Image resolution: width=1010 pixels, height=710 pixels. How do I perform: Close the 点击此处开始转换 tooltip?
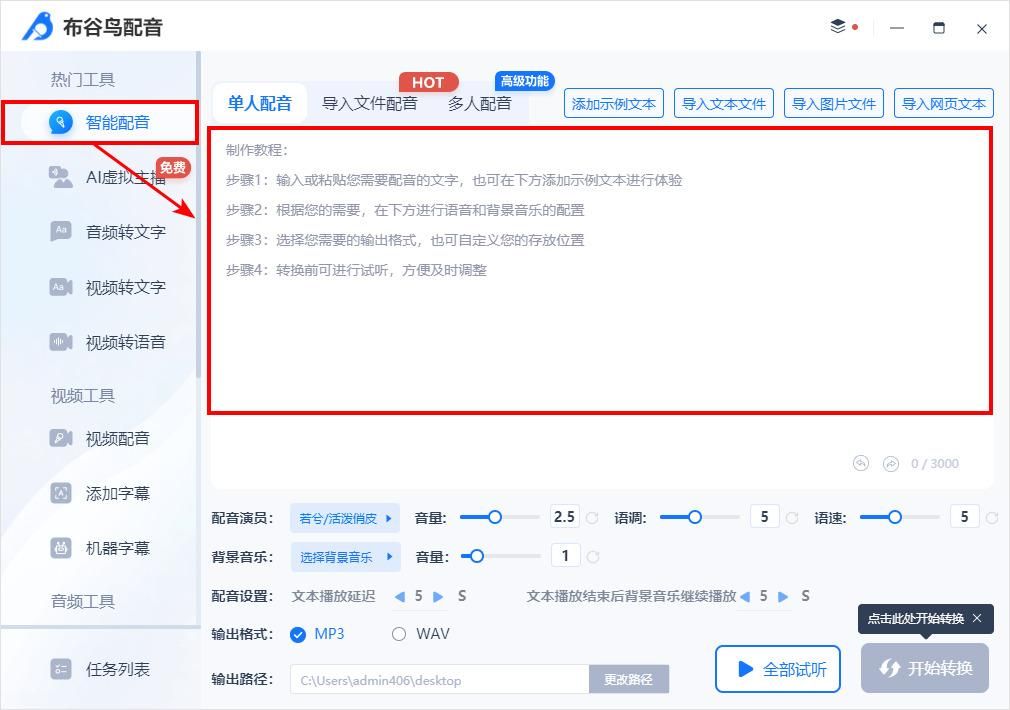tap(977, 619)
